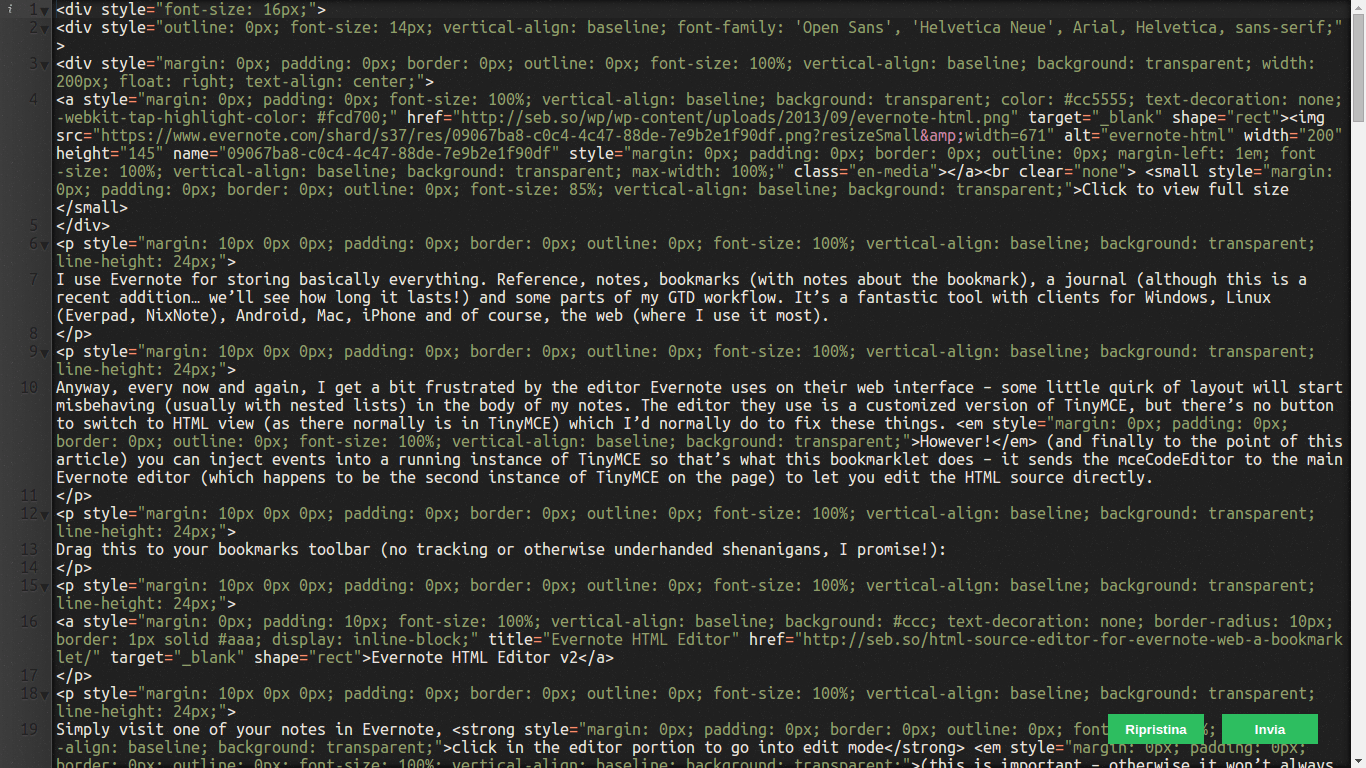This screenshot has width=1366, height=768.
Task: Submit with the green Invia button
Action: (1270, 729)
